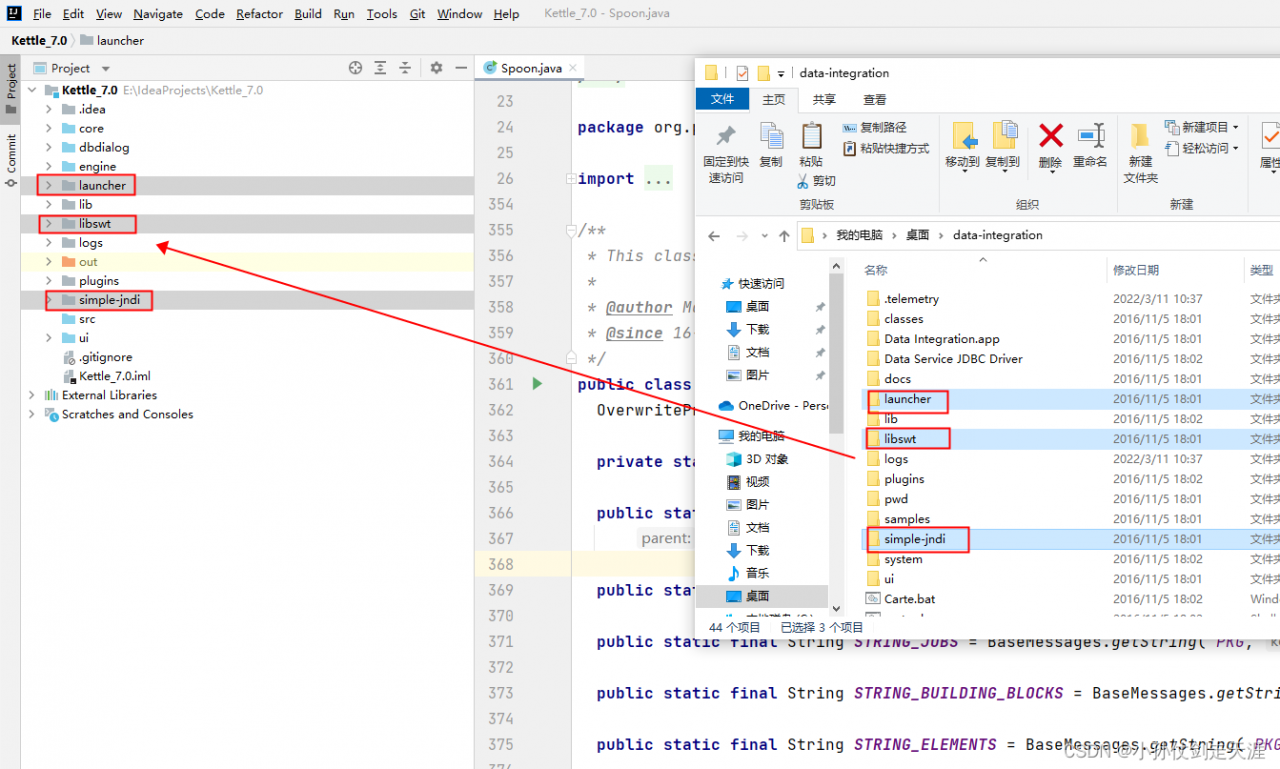The image size is (1280, 769).
Task: Open Project panel settings gear
Action: tap(436, 68)
